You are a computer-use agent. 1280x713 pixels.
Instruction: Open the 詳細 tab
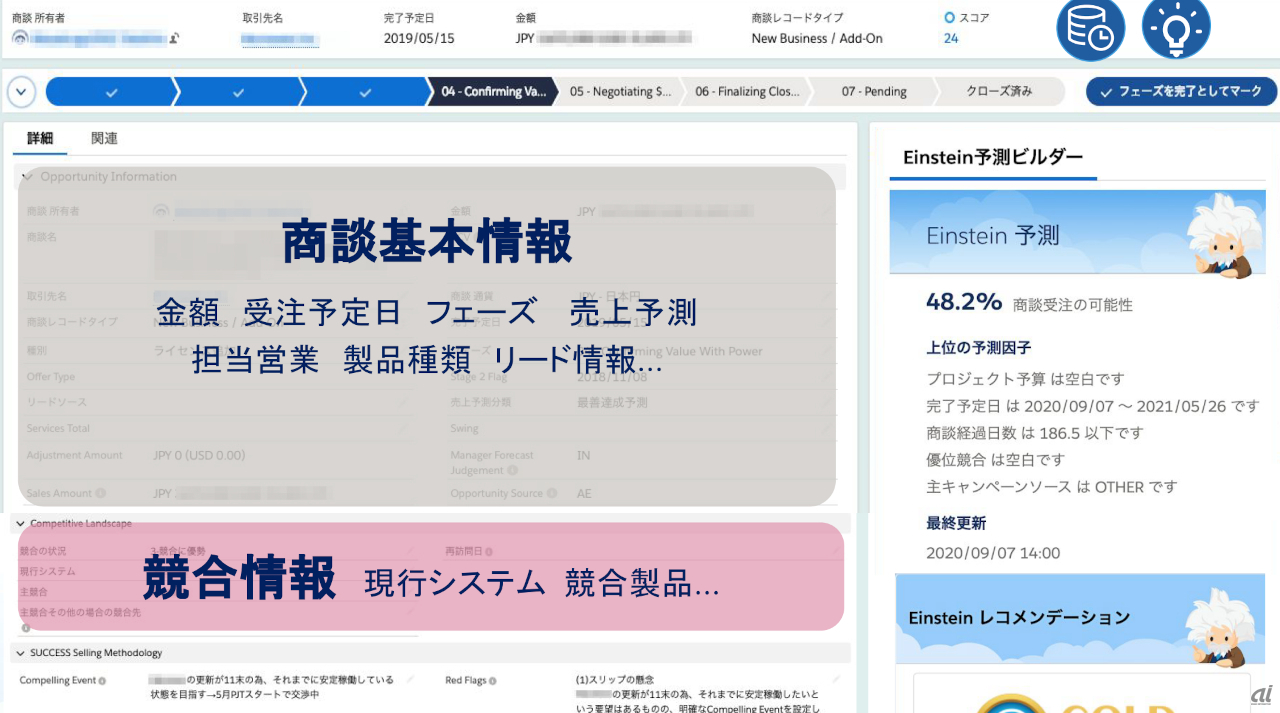pyautogui.click(x=40, y=138)
